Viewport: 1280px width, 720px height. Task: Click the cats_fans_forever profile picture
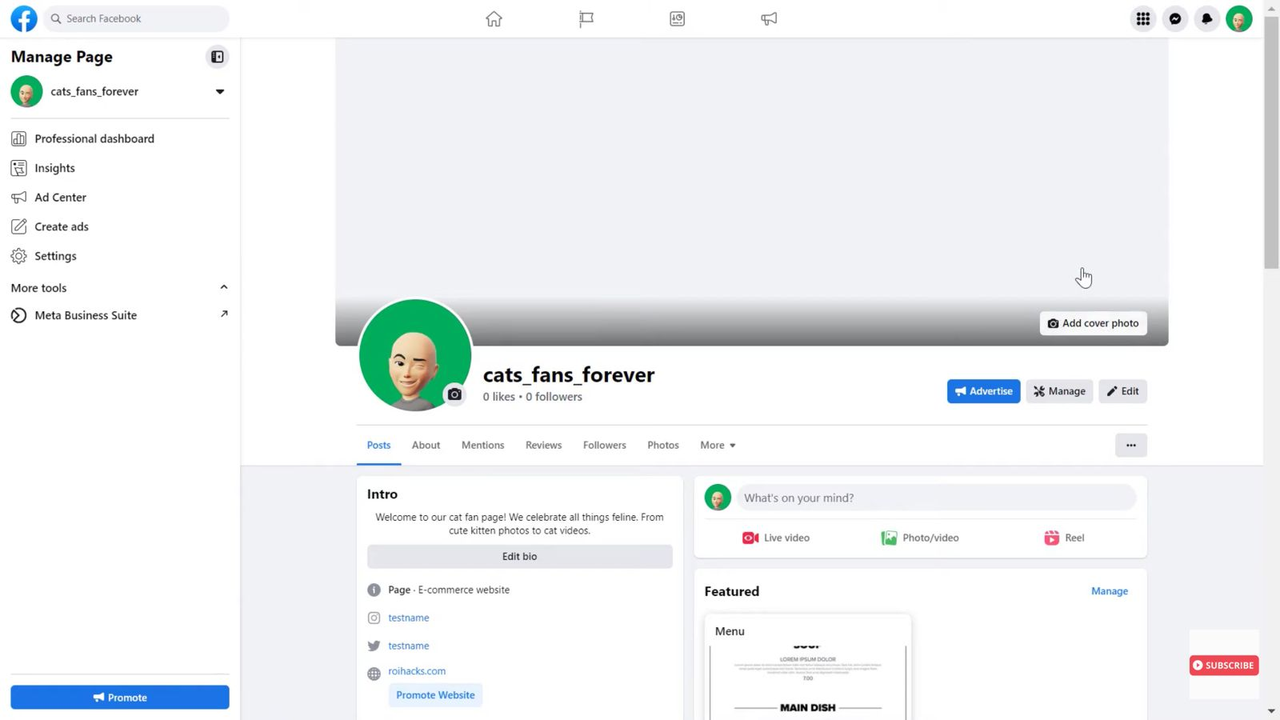pos(415,355)
